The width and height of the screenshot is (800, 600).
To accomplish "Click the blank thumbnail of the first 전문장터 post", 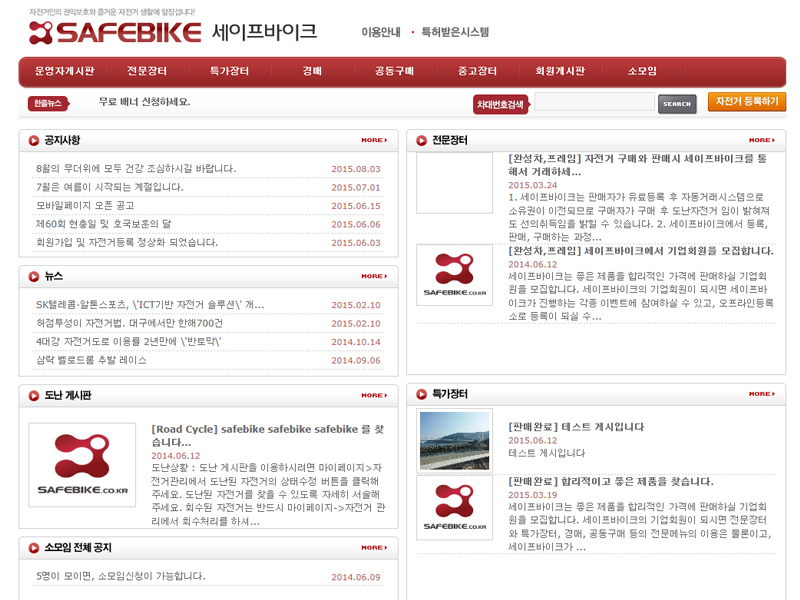I will click(455, 183).
